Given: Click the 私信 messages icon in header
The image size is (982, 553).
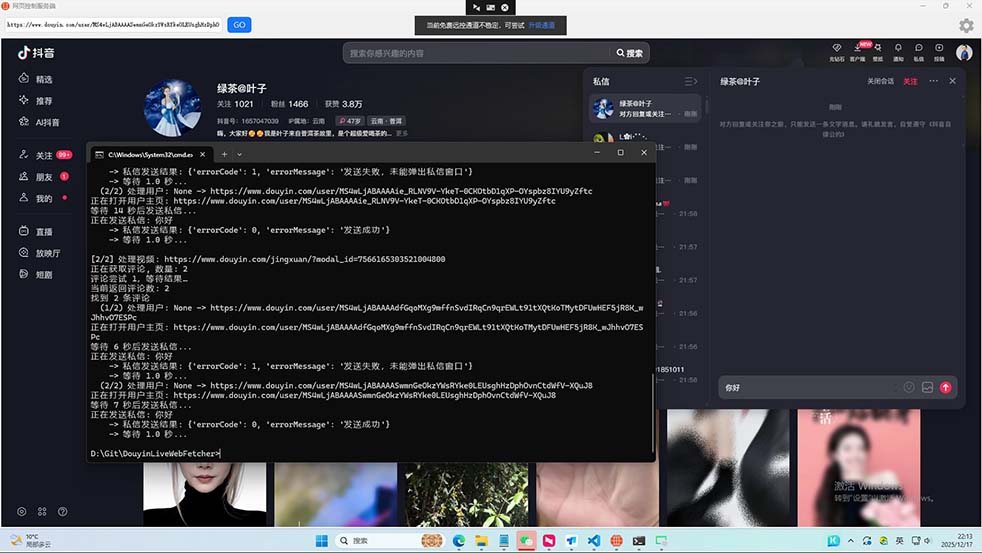Looking at the screenshot, I should tap(918, 49).
